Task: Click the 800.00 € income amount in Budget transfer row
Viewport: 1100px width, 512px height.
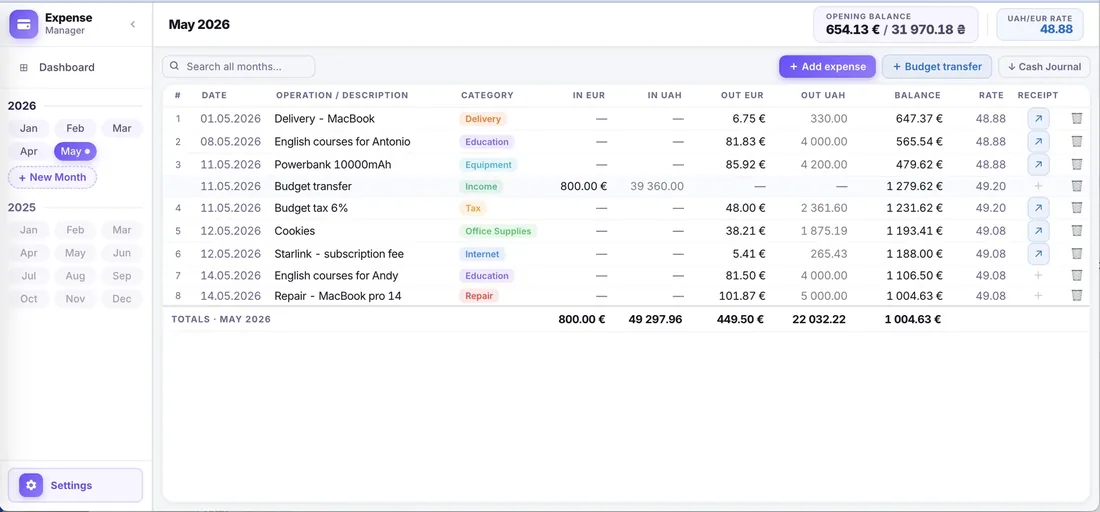Action: click(x=584, y=186)
